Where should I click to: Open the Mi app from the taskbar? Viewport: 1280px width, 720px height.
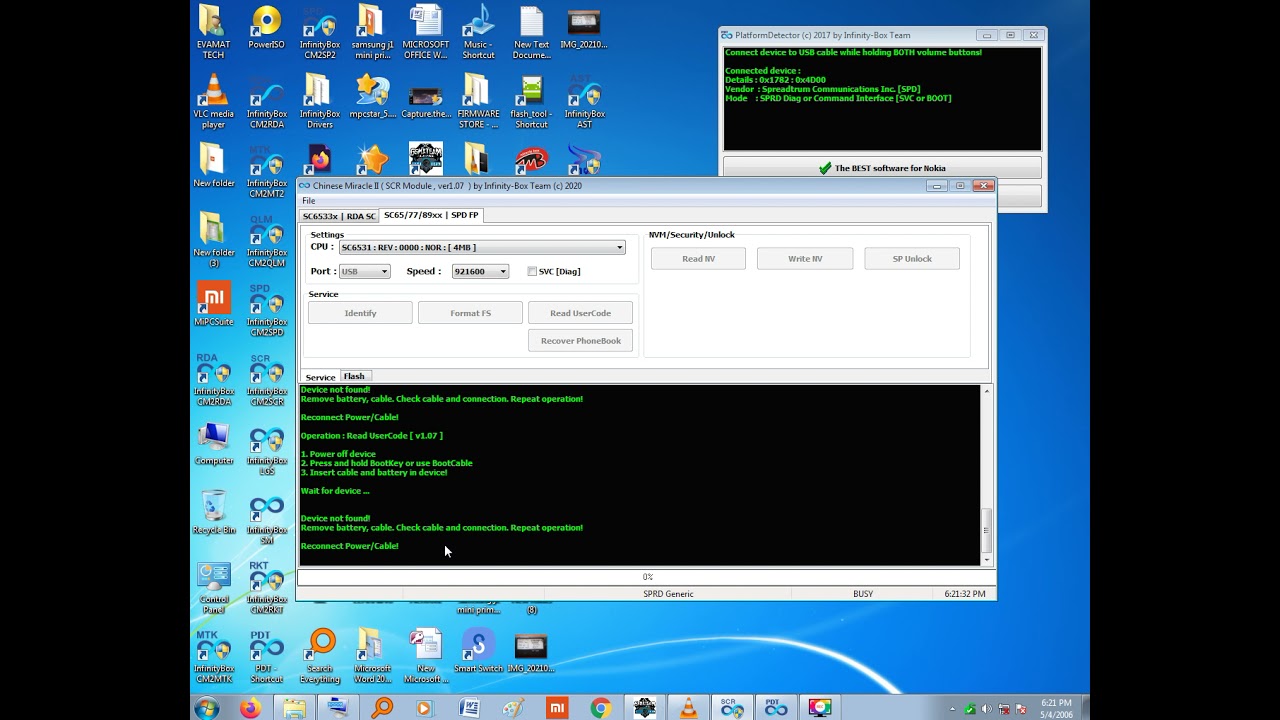557,708
